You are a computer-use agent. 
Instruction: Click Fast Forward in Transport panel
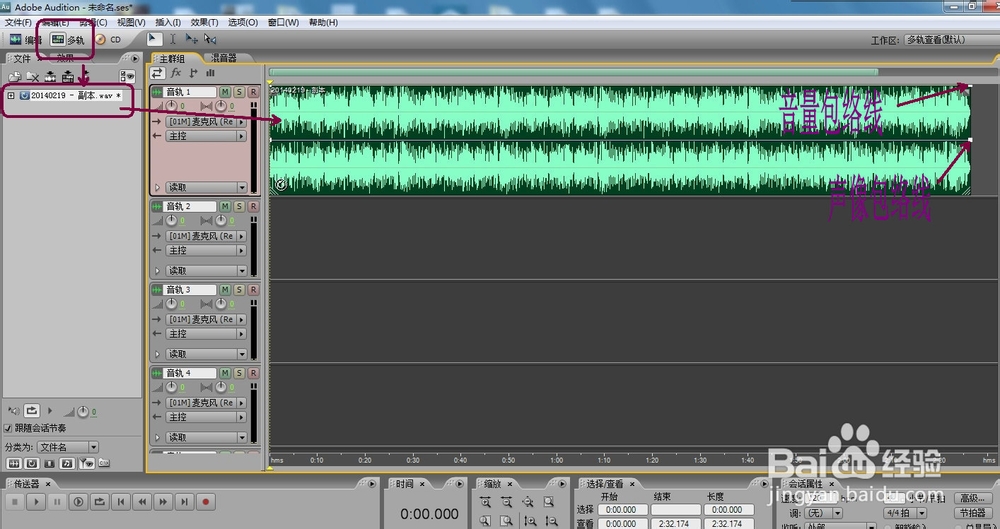(x=163, y=502)
